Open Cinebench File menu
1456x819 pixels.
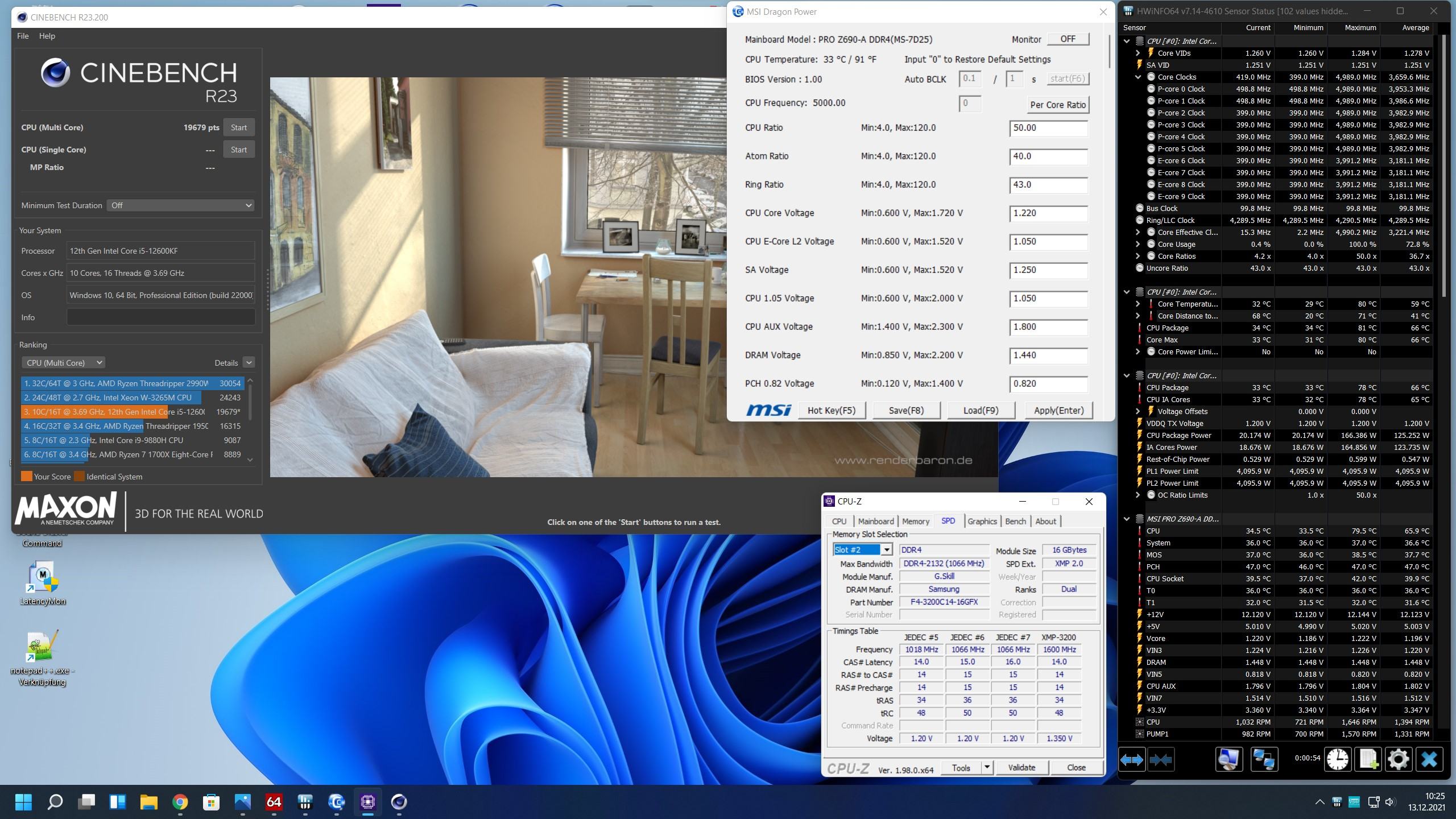pyautogui.click(x=23, y=36)
